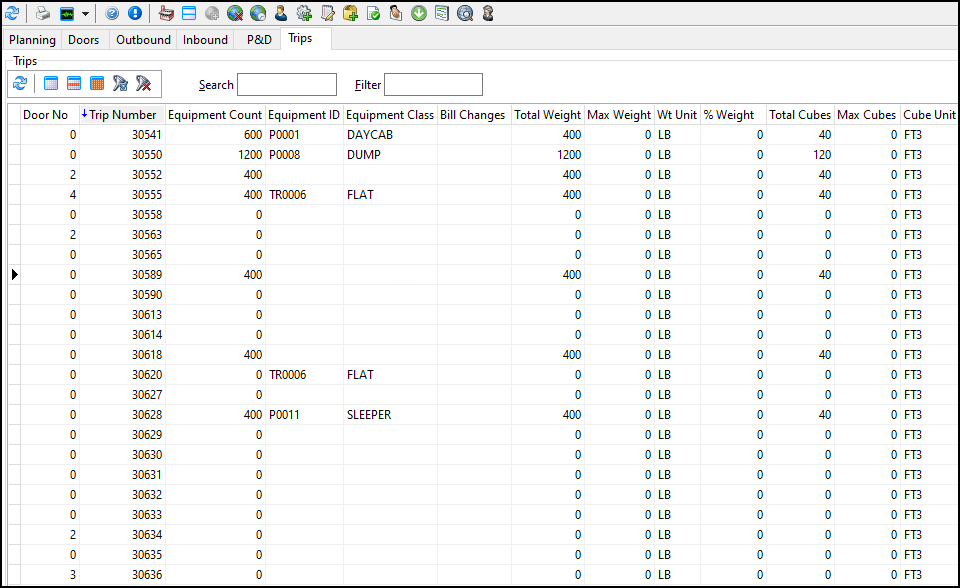The height and width of the screenshot is (588, 960).
Task: Switch to the Doors tab
Action: pyautogui.click(x=84, y=40)
